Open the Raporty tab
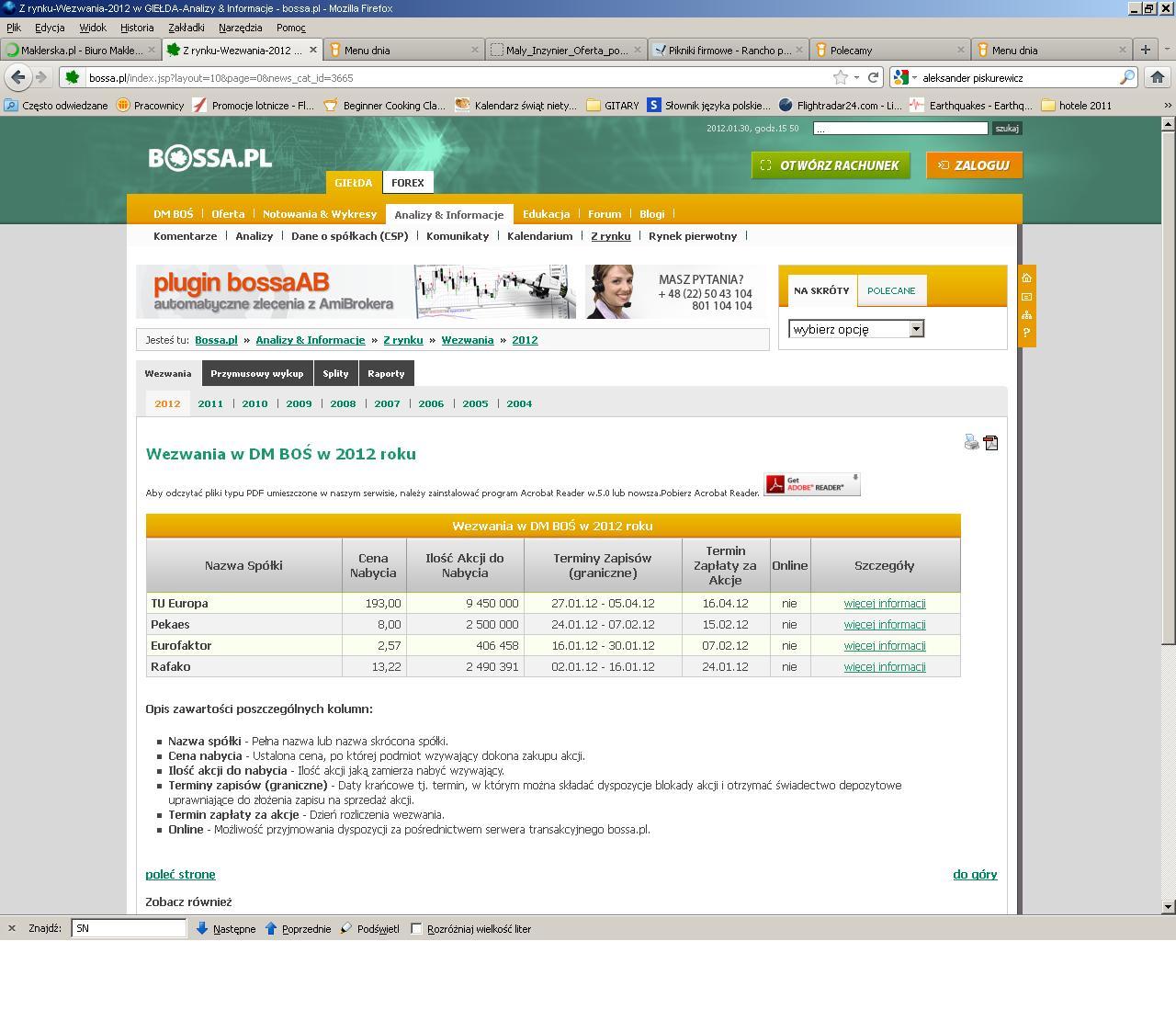Screen dimensions: 1176x1032 pyautogui.click(x=386, y=373)
